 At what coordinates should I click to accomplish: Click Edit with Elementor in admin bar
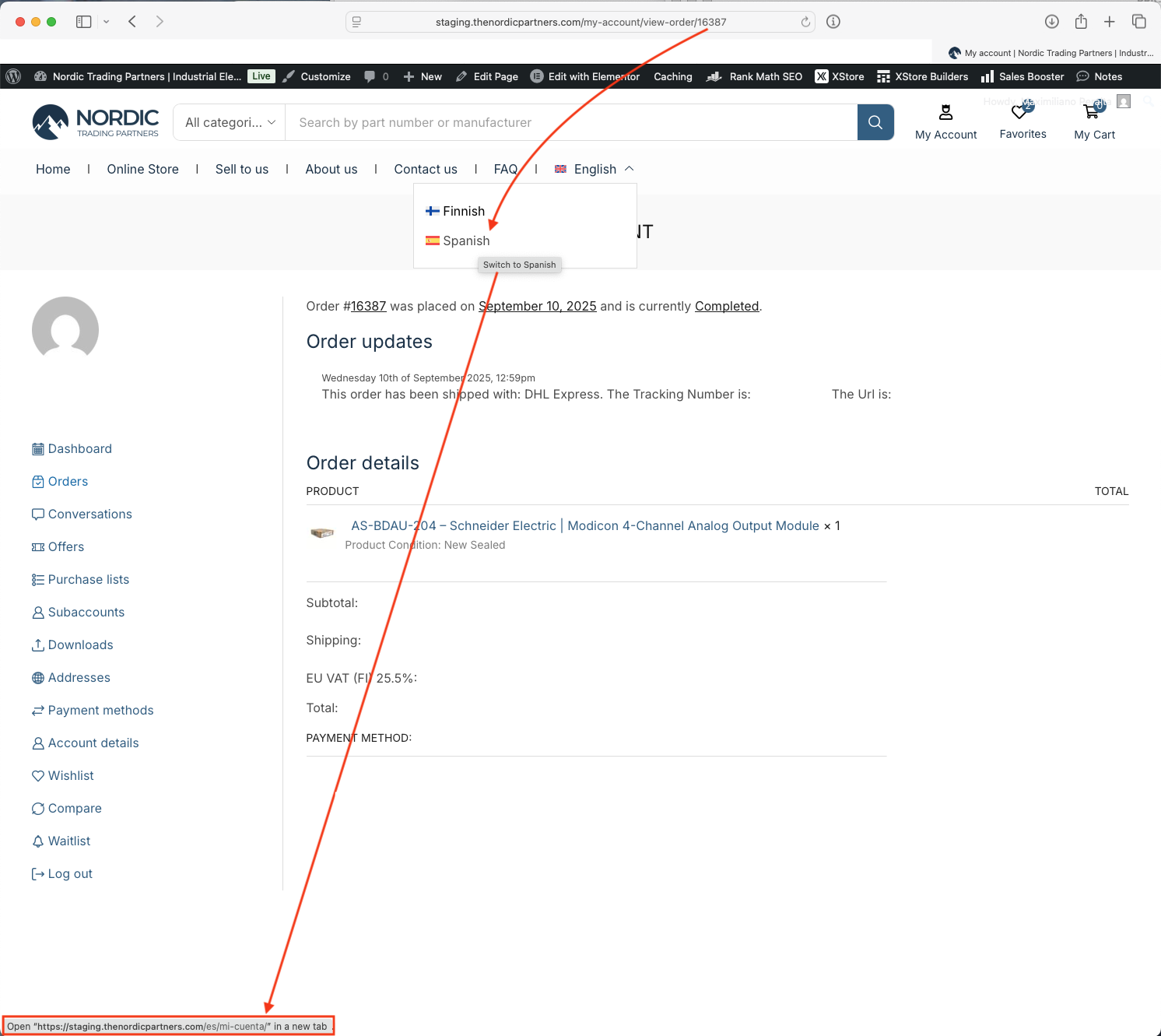pyautogui.click(x=593, y=76)
